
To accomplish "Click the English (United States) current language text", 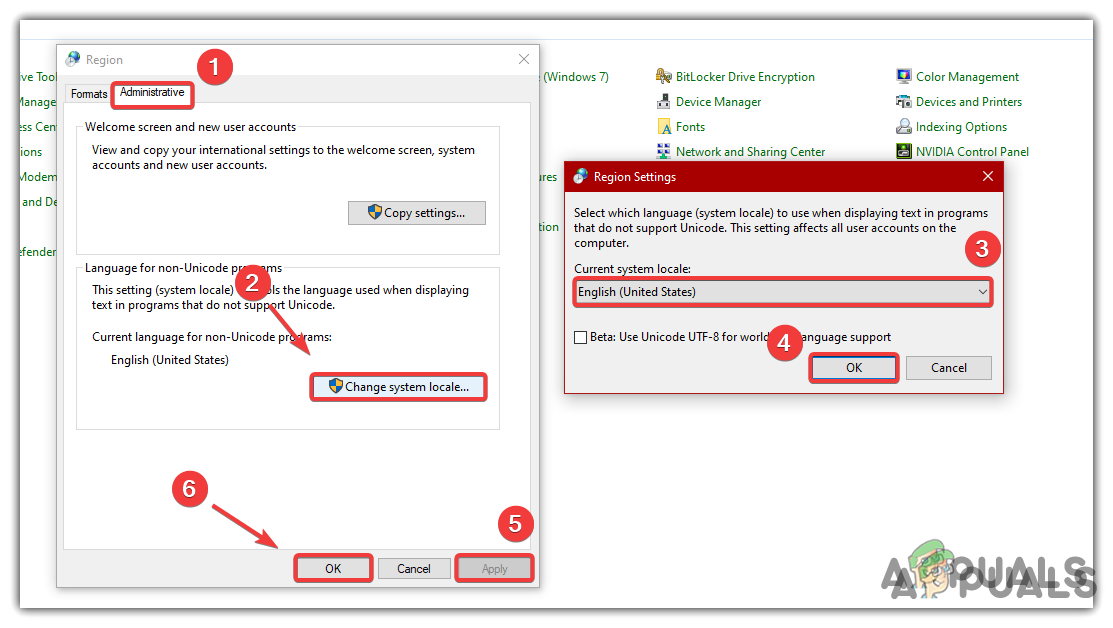I will point(170,360).
